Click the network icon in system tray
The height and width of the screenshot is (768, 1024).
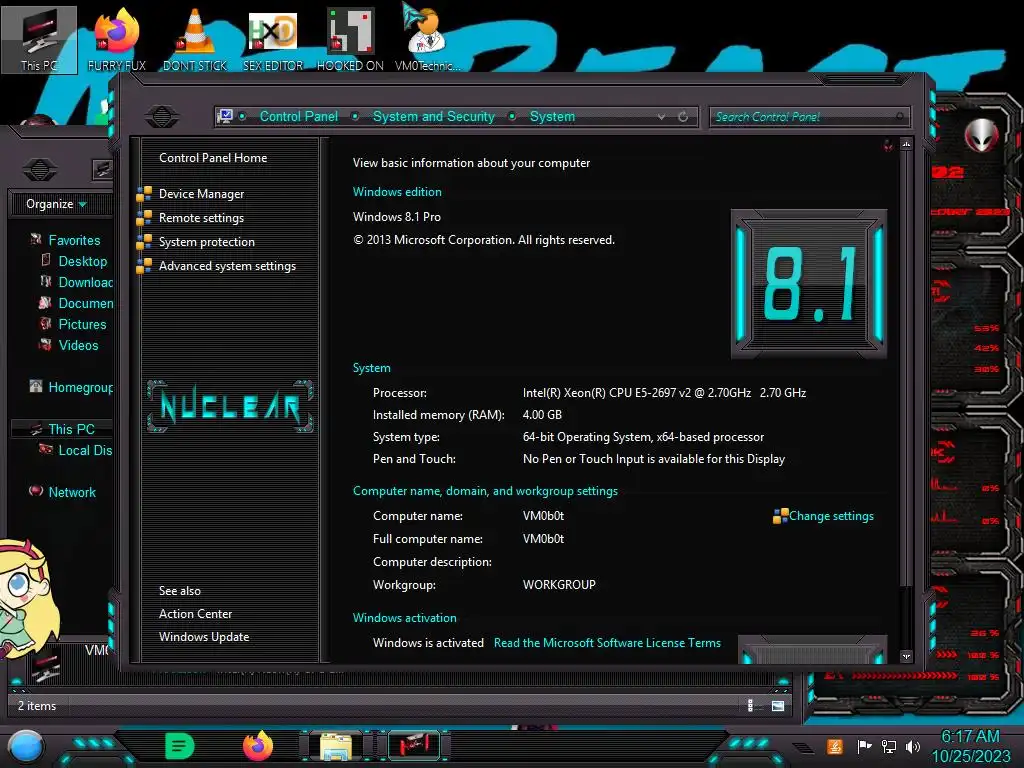pos(889,746)
